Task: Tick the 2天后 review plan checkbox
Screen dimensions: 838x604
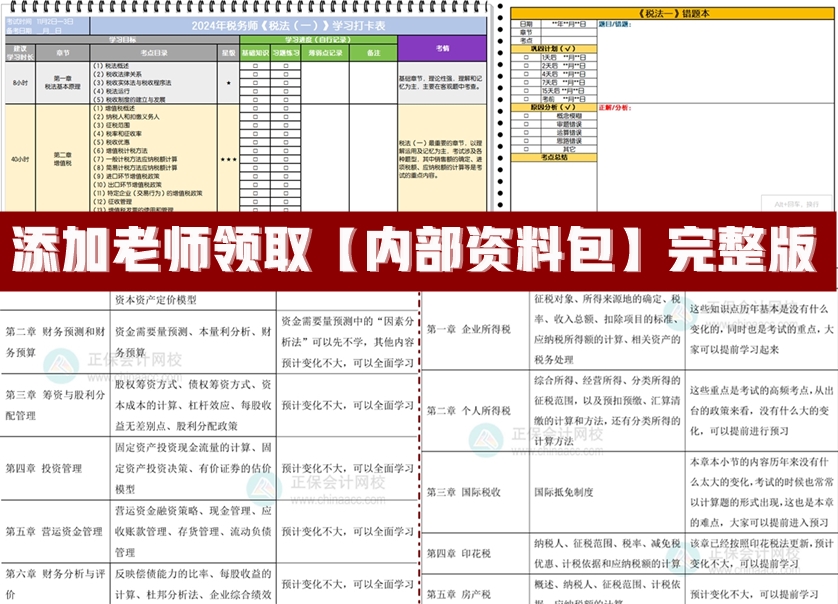Action: [x=526, y=66]
